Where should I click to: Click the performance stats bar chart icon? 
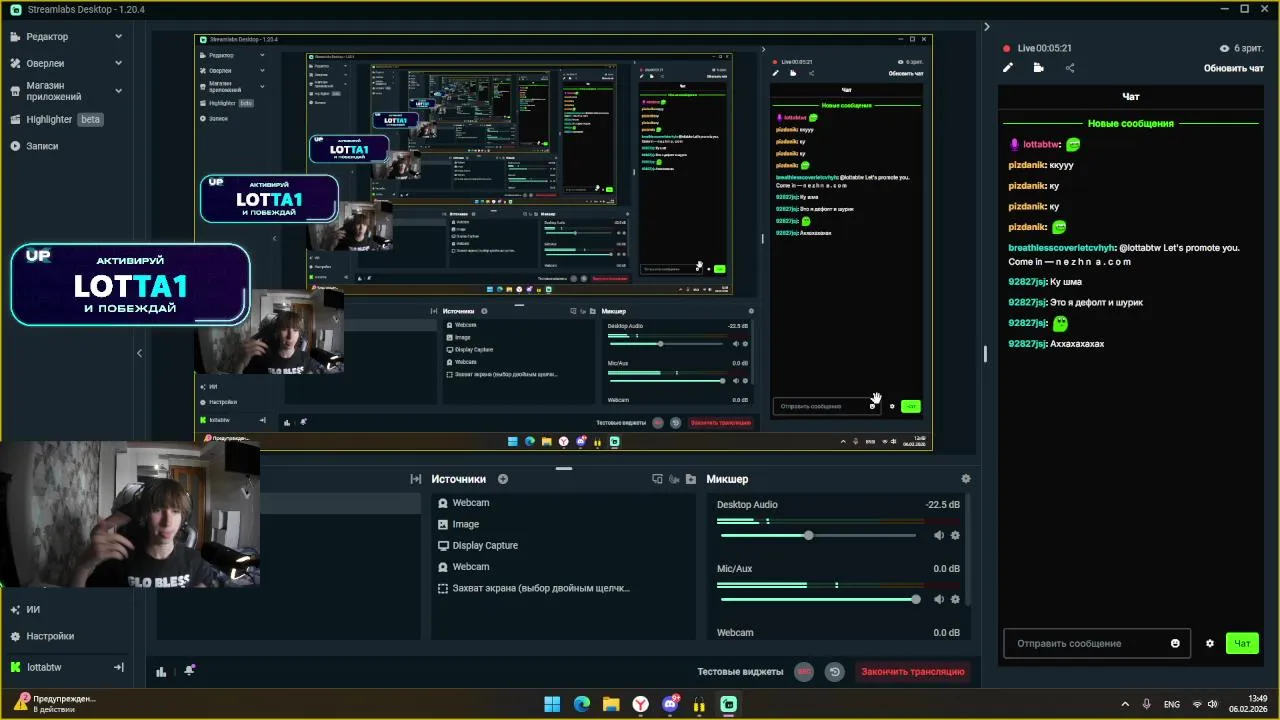[x=161, y=671]
